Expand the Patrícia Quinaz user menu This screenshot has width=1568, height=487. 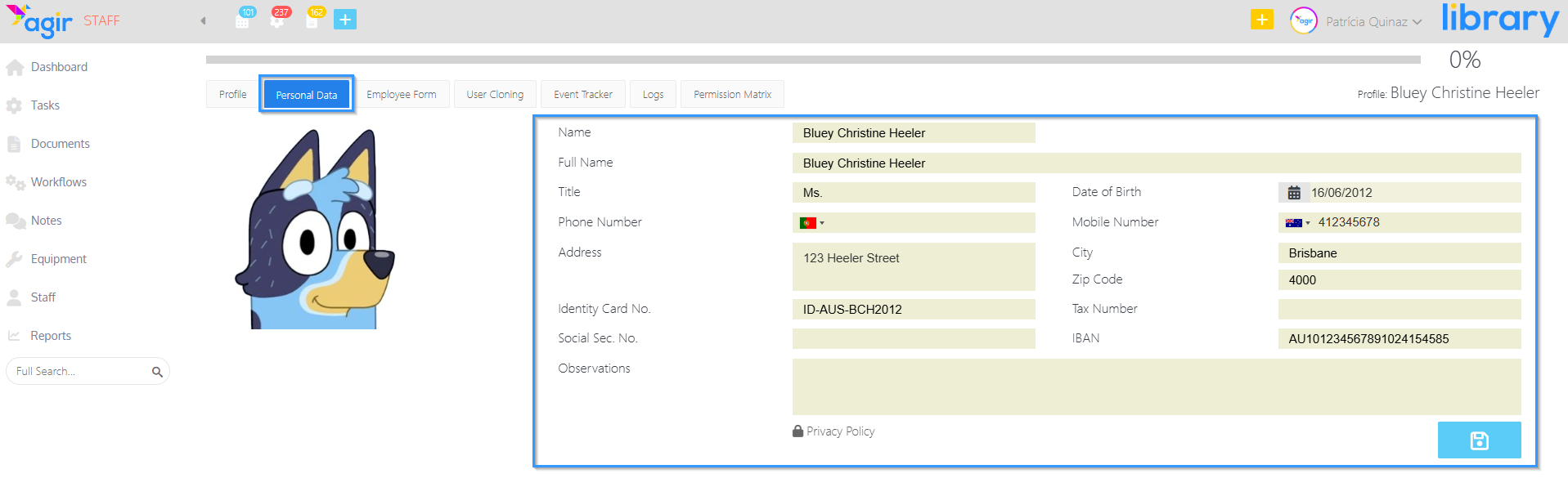pyautogui.click(x=1373, y=22)
